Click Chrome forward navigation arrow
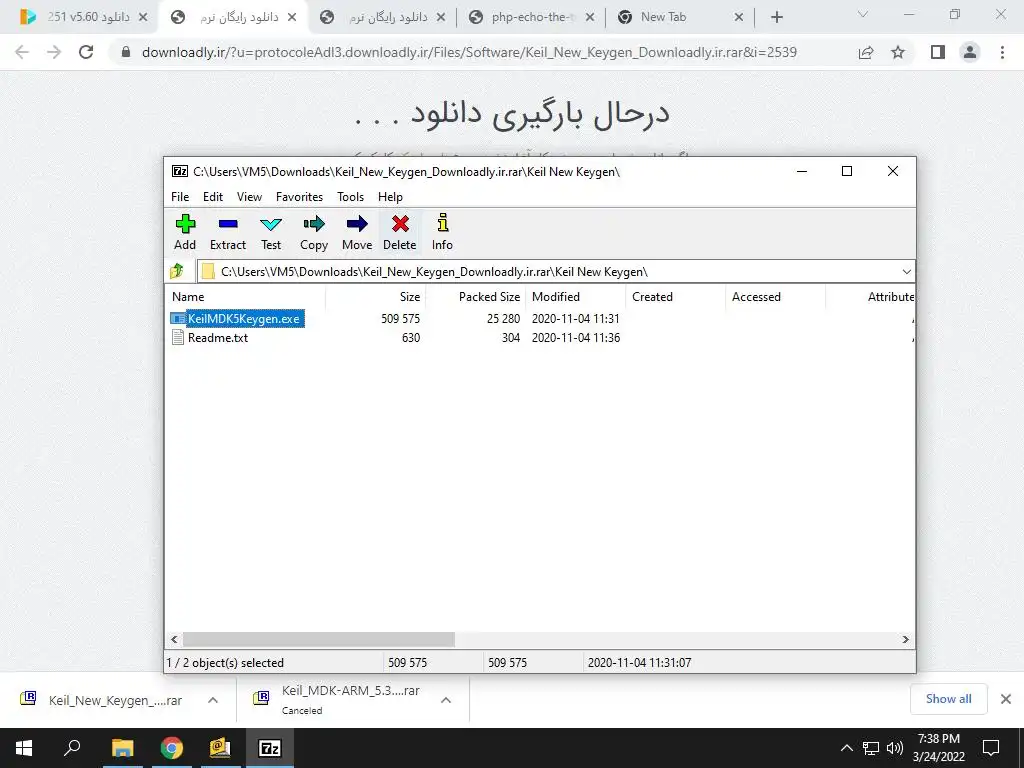 pos(54,52)
